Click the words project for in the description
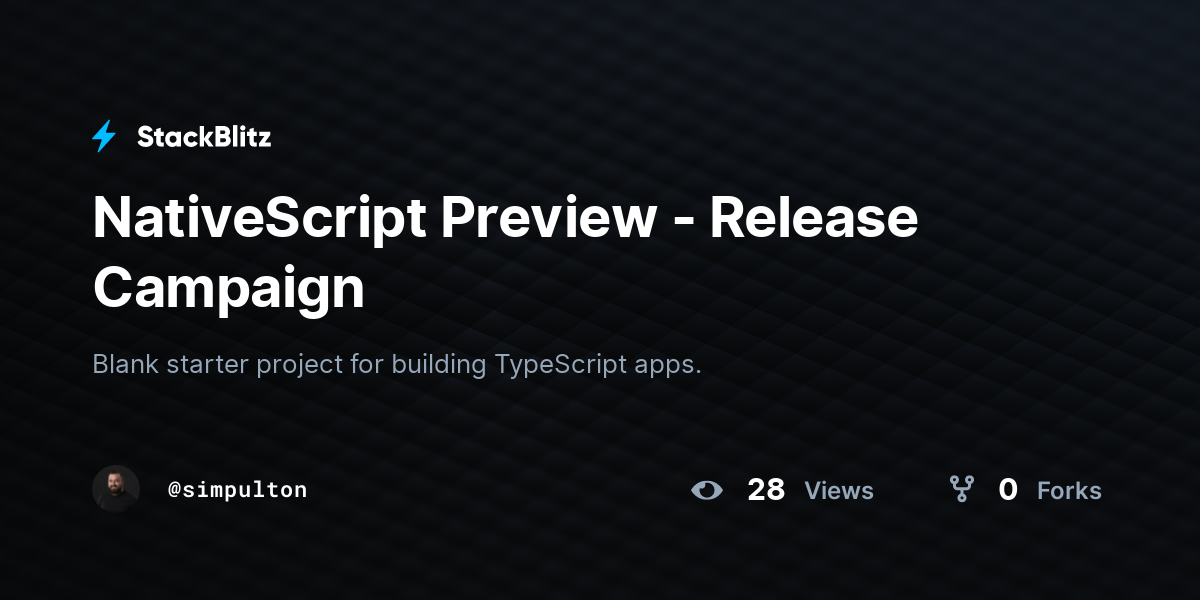Viewport: 1200px width, 600px height. 320,365
